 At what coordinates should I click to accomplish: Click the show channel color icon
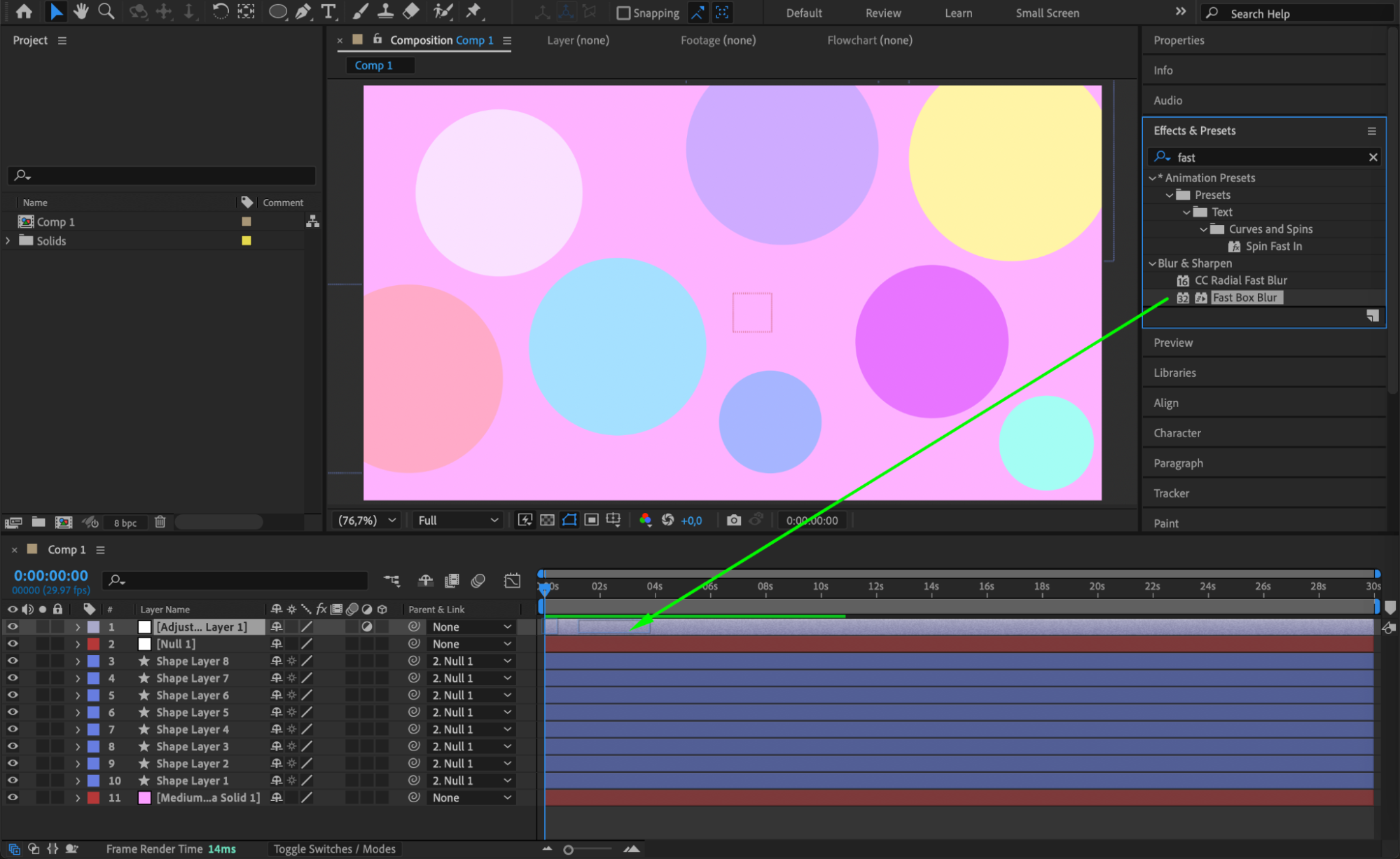pyautogui.click(x=645, y=520)
